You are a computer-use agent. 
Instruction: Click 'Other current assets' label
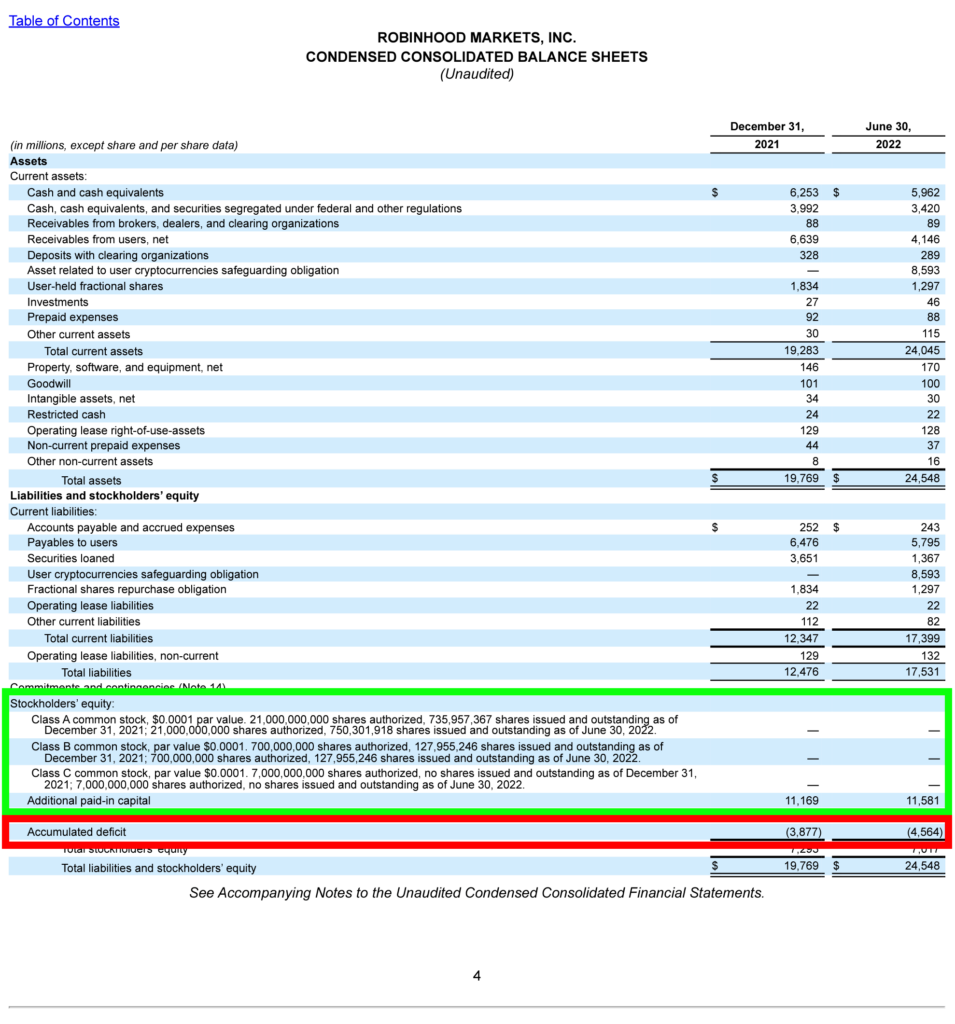78,334
